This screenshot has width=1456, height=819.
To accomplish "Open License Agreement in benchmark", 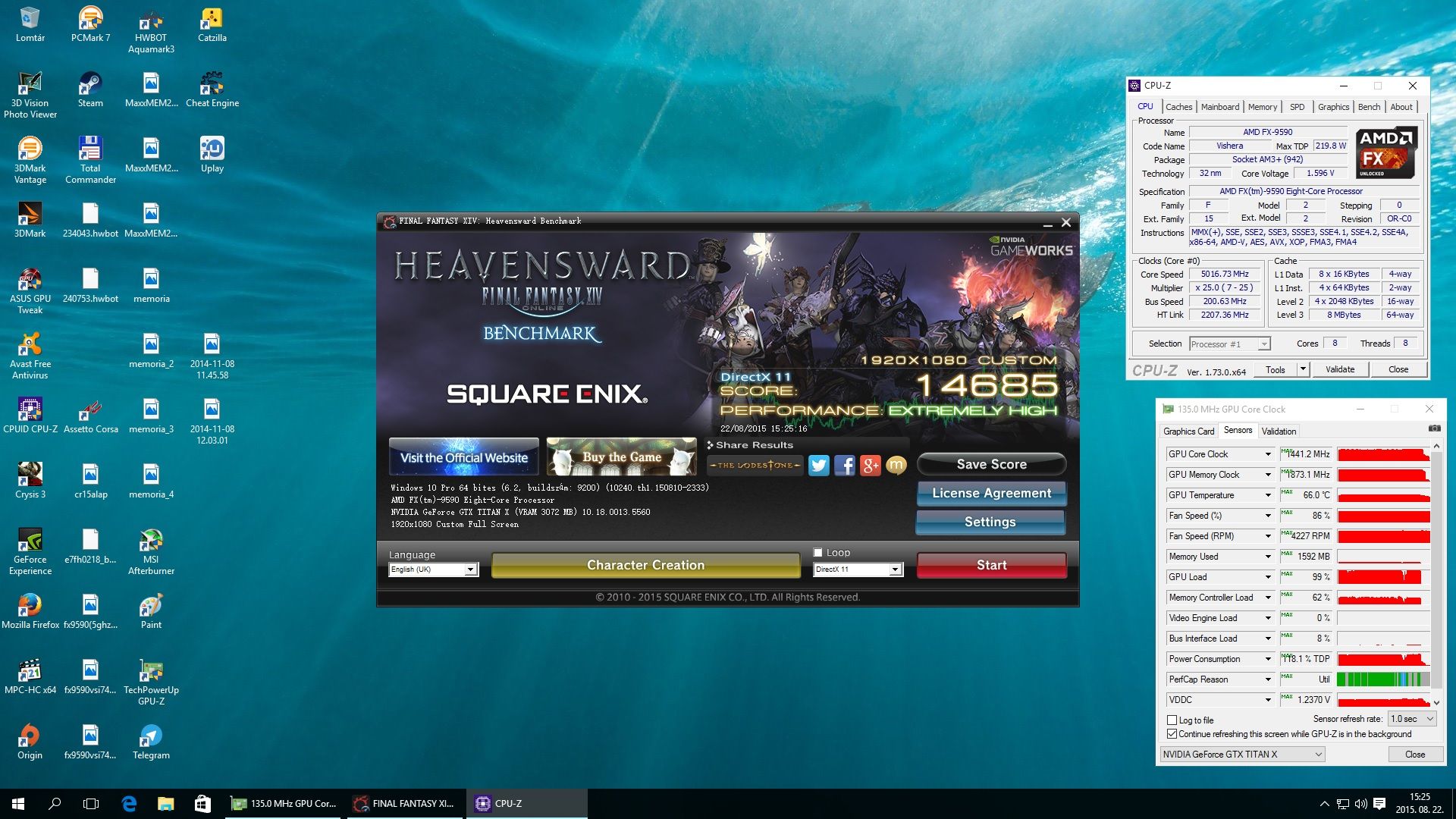I will point(991,493).
